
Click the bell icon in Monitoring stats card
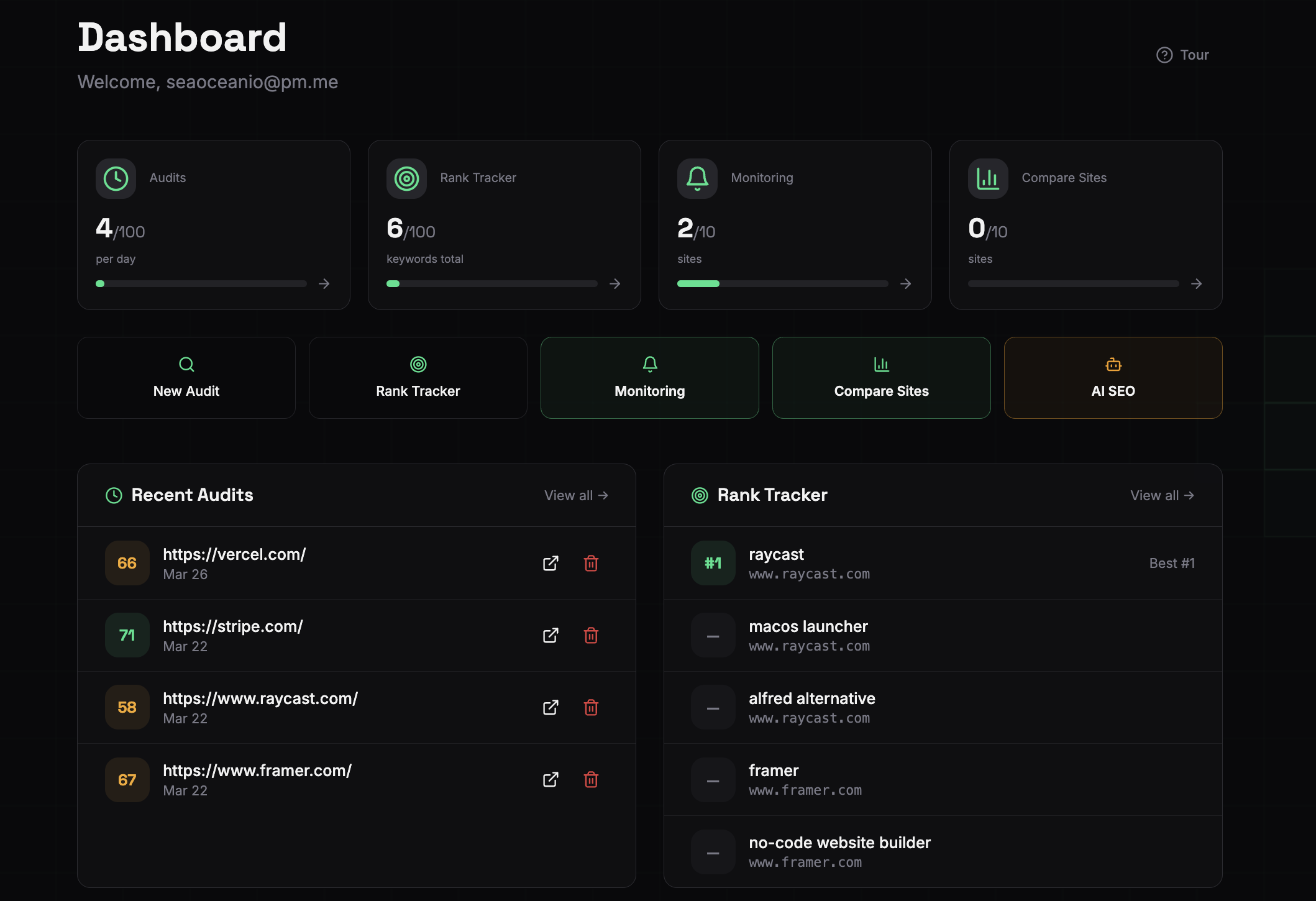tap(697, 178)
